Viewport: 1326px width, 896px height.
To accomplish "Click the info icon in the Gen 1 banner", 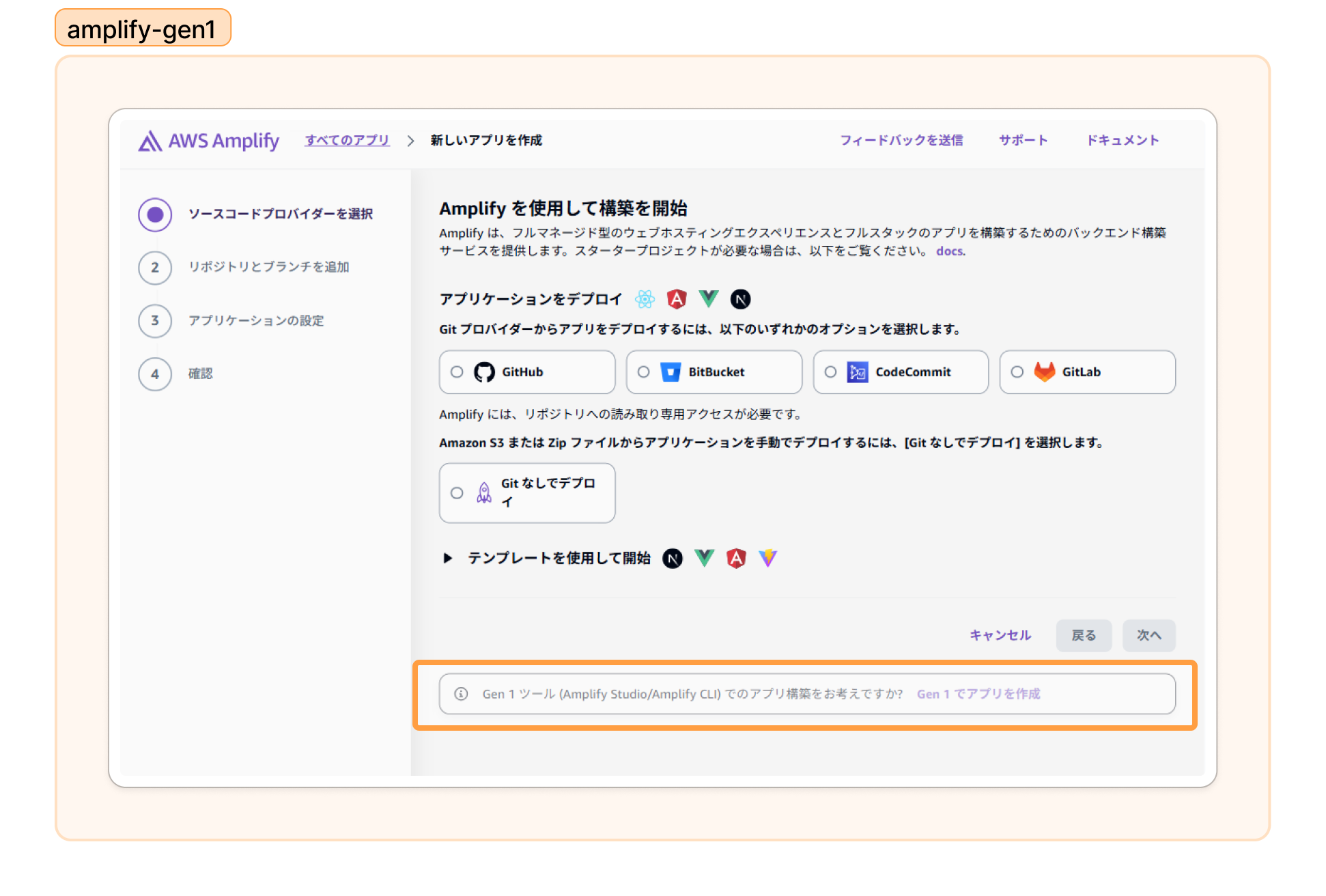I will pos(462,694).
